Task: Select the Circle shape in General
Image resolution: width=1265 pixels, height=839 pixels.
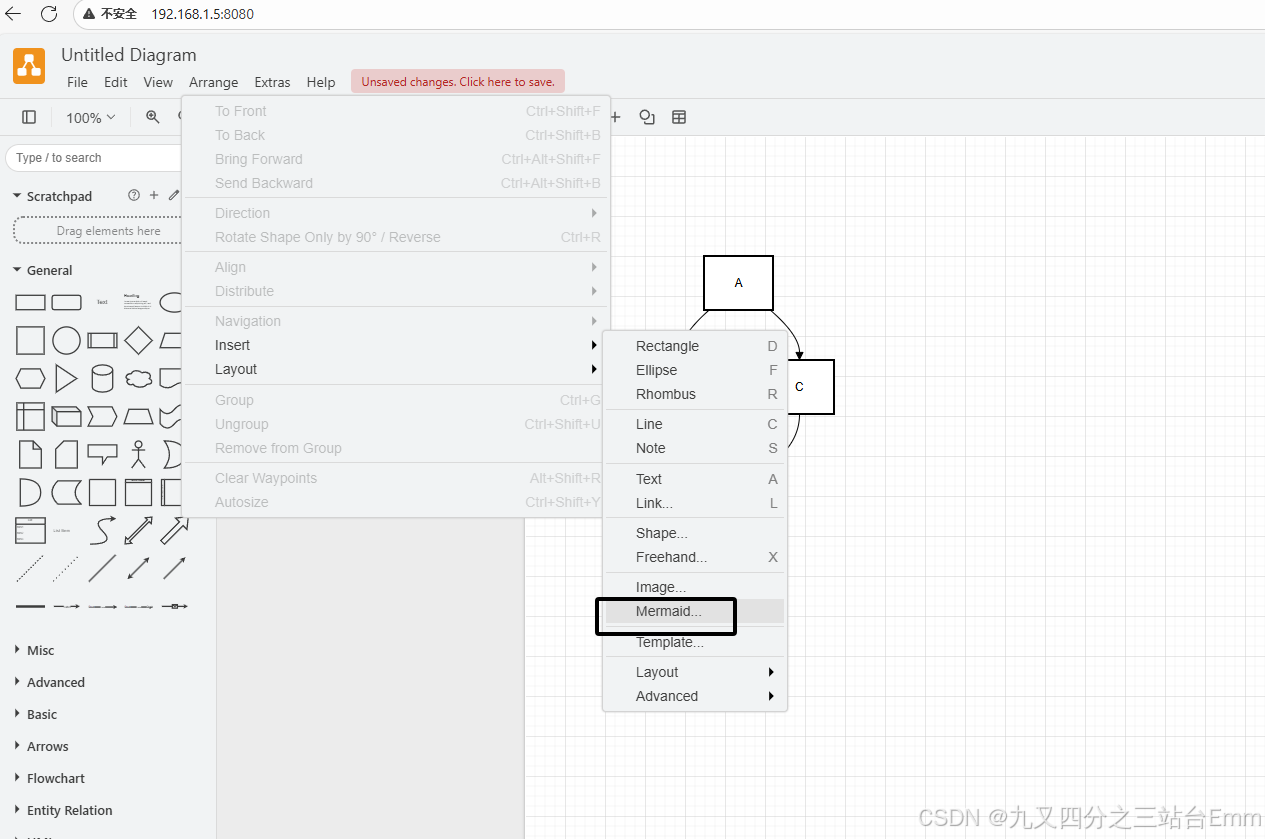Action: [x=67, y=341]
